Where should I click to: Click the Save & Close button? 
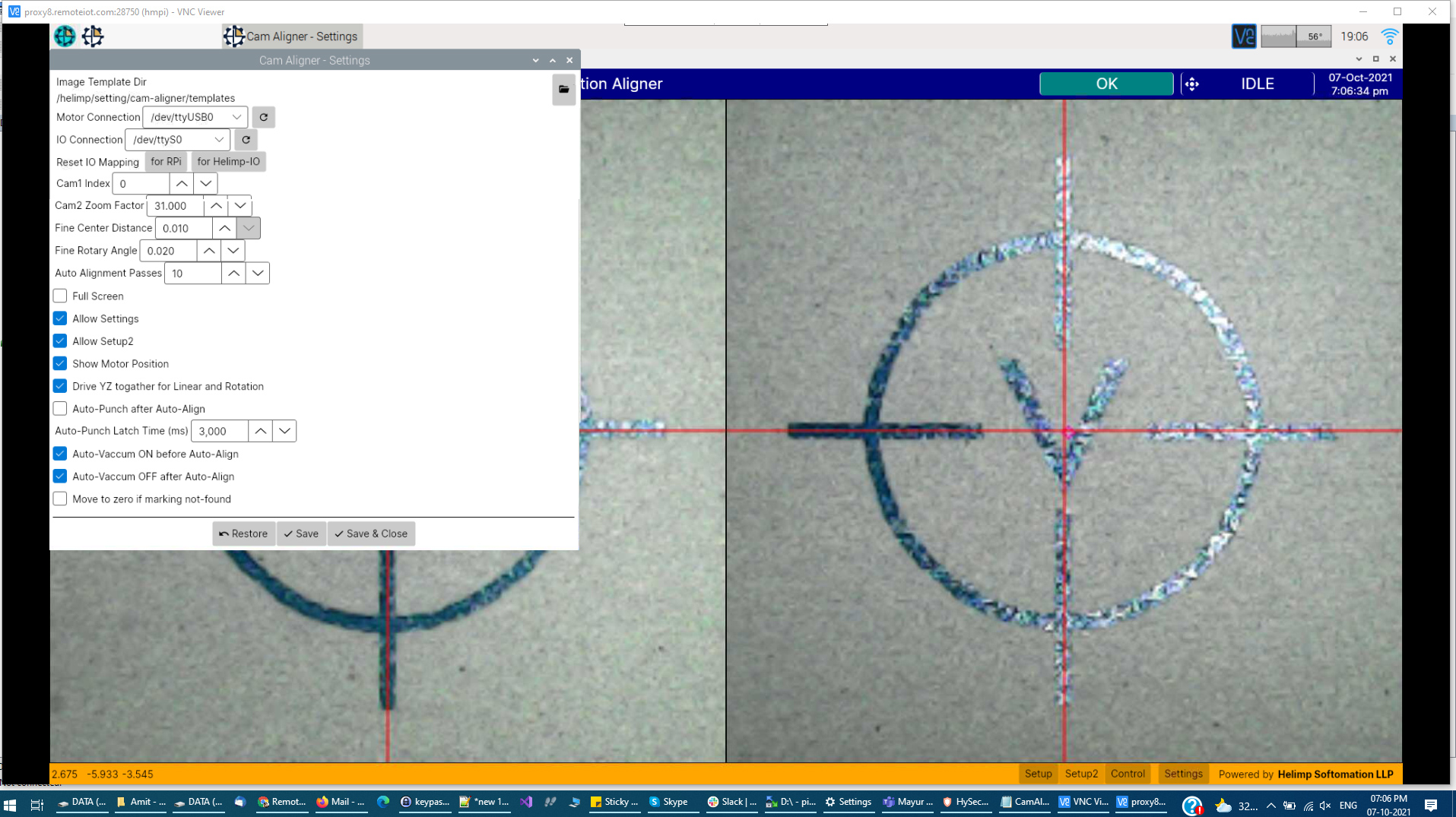pos(371,534)
